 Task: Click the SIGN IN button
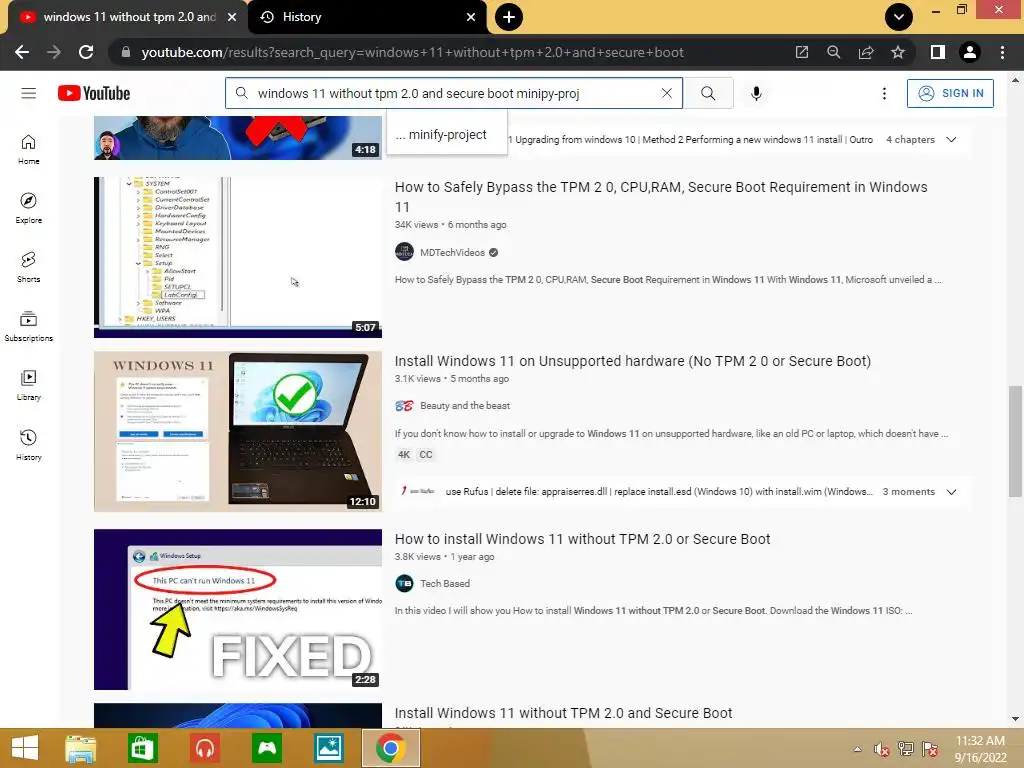(950, 93)
